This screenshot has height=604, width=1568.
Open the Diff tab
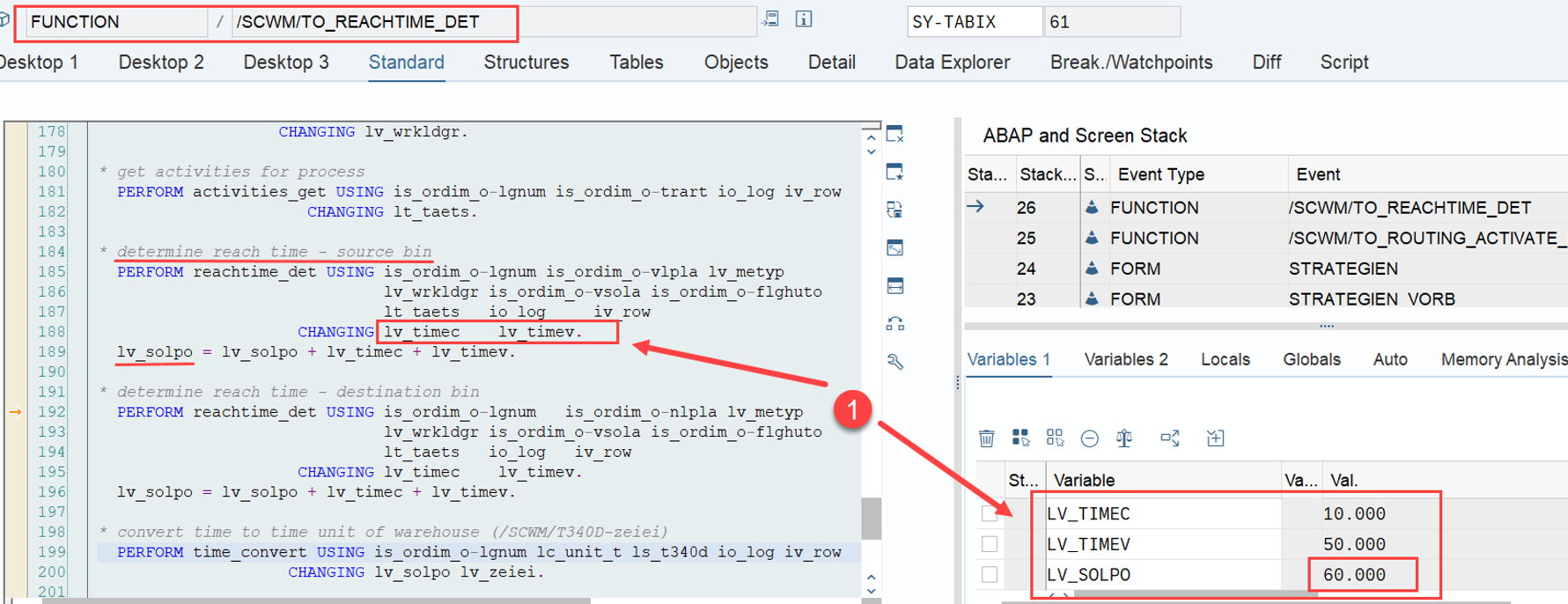(1267, 63)
